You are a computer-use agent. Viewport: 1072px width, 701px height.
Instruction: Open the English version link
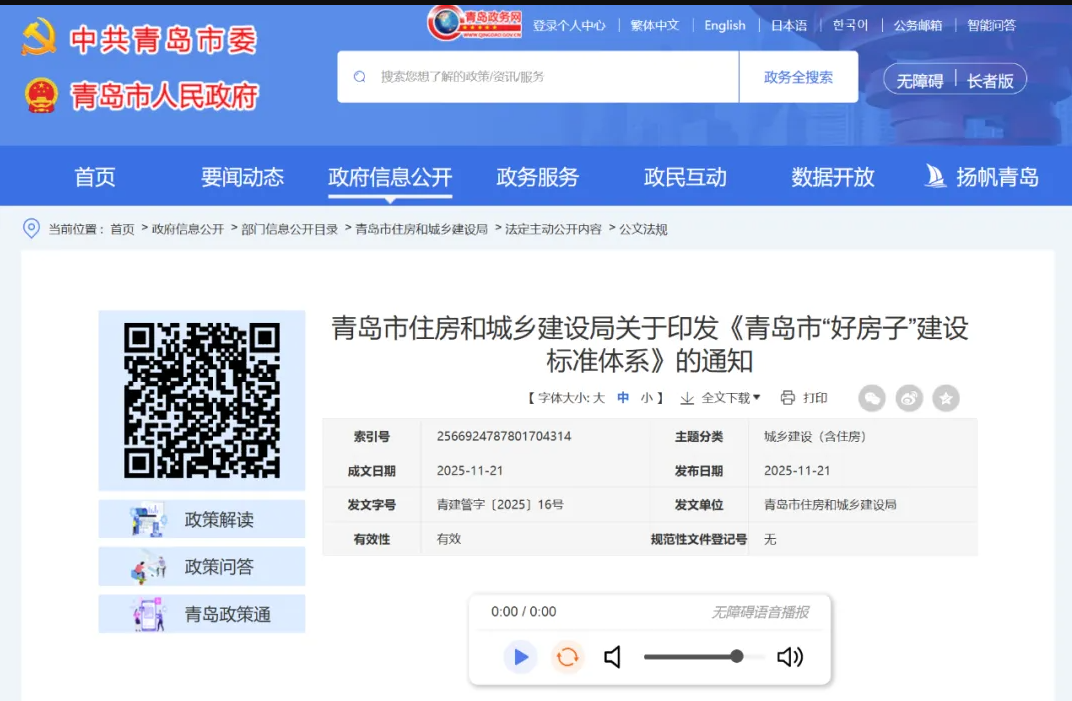[x=724, y=24]
